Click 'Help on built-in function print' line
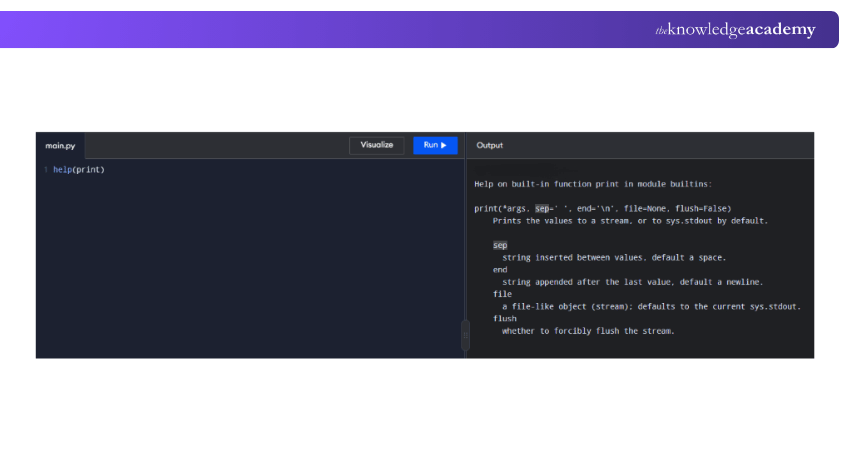Viewport: 850px width, 450px height. [x=593, y=184]
